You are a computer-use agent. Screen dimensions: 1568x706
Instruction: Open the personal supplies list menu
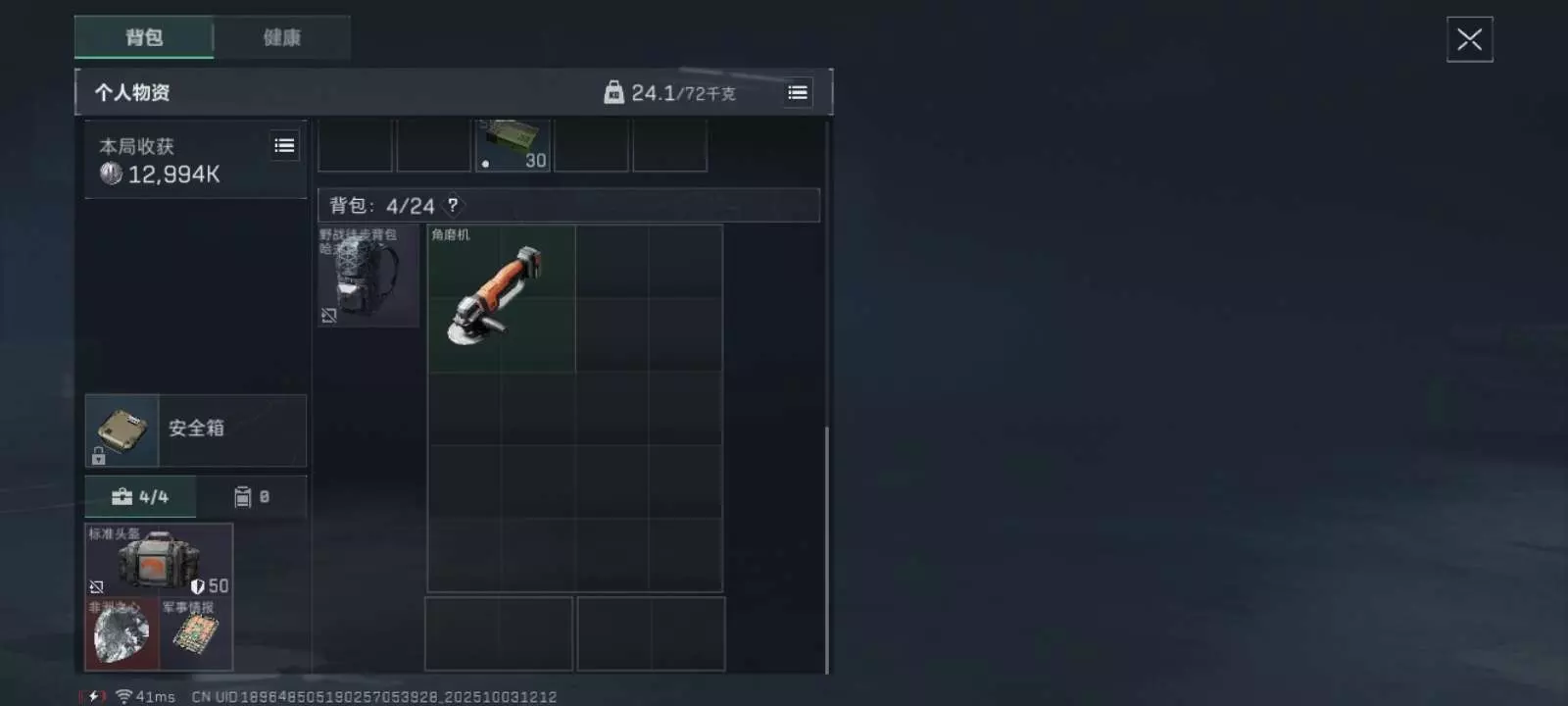[798, 92]
